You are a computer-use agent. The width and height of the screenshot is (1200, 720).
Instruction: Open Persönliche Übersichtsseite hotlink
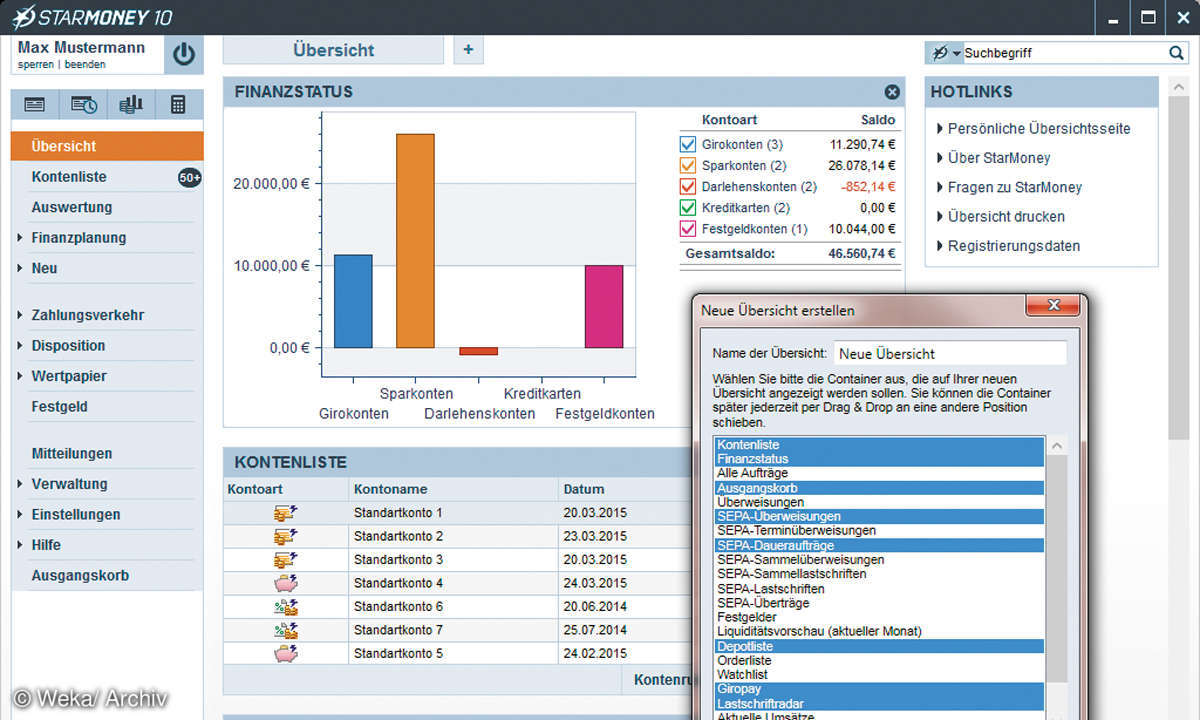1039,129
